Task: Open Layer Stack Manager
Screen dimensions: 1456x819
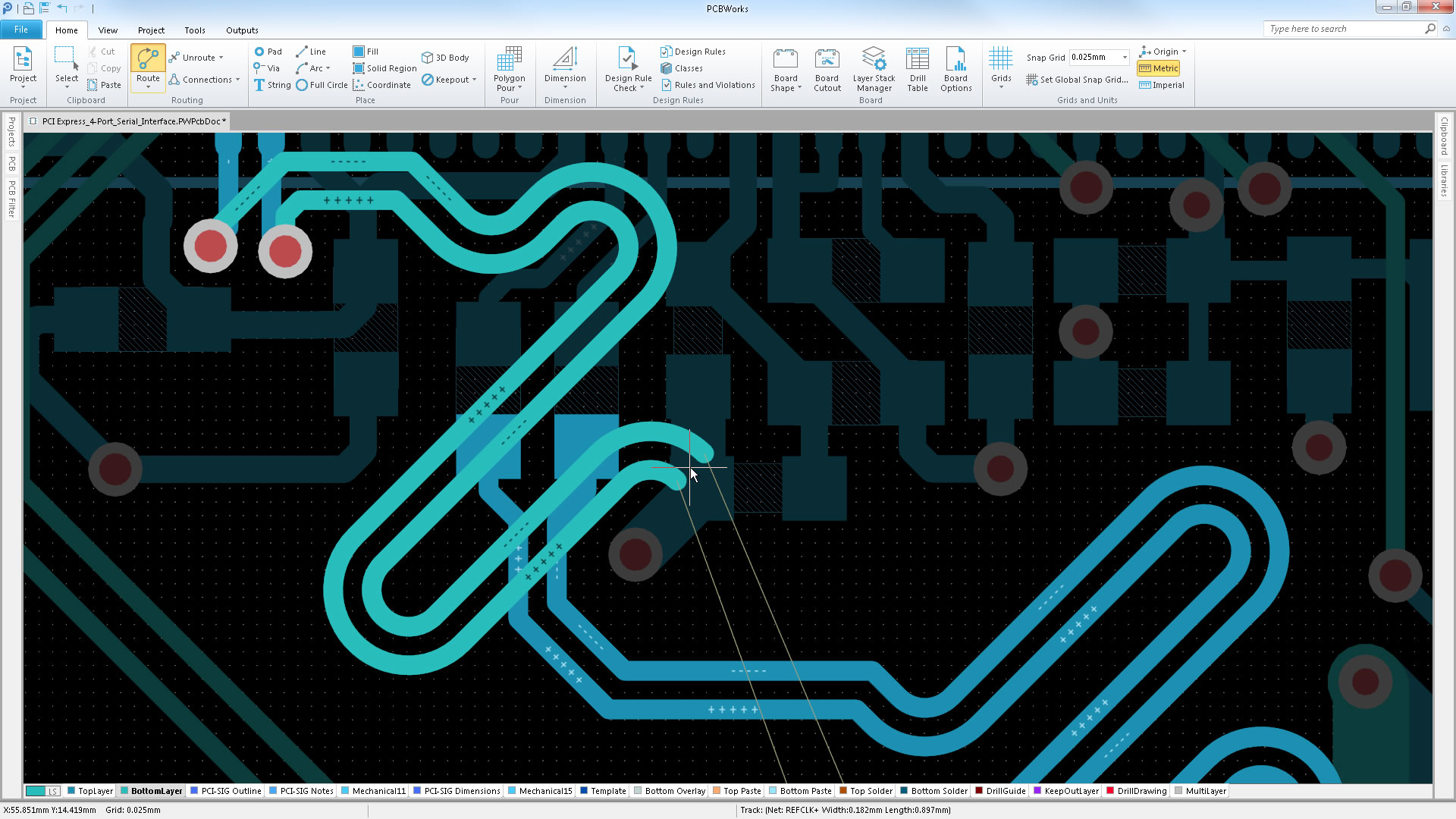Action: (874, 68)
